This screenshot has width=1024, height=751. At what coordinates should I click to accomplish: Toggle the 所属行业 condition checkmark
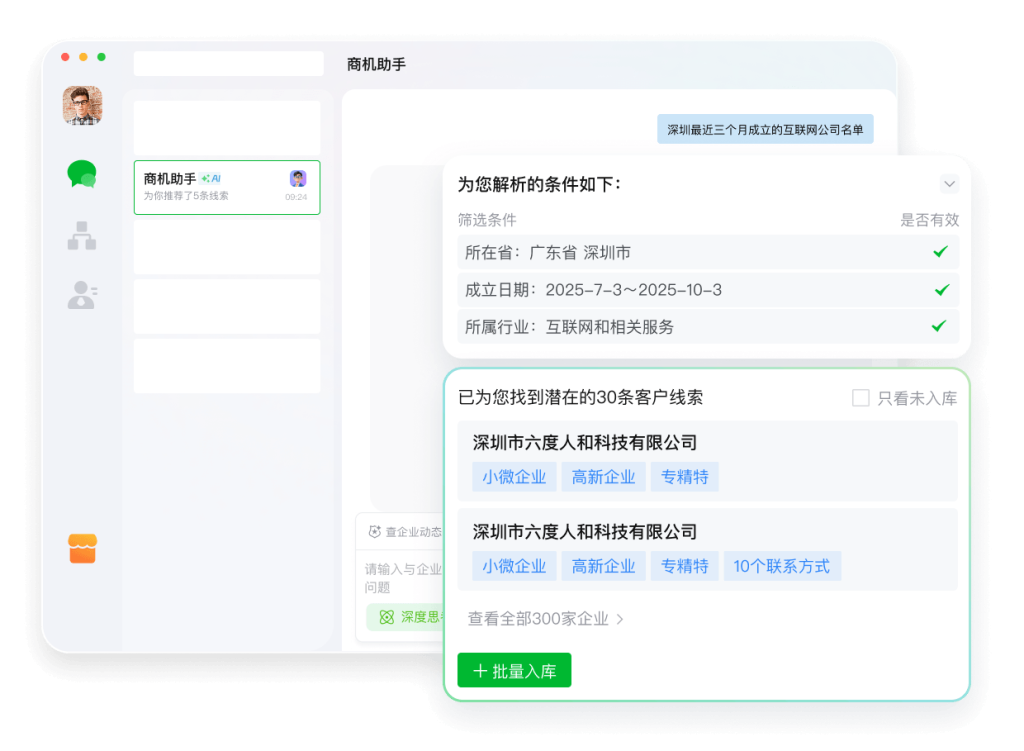[940, 326]
